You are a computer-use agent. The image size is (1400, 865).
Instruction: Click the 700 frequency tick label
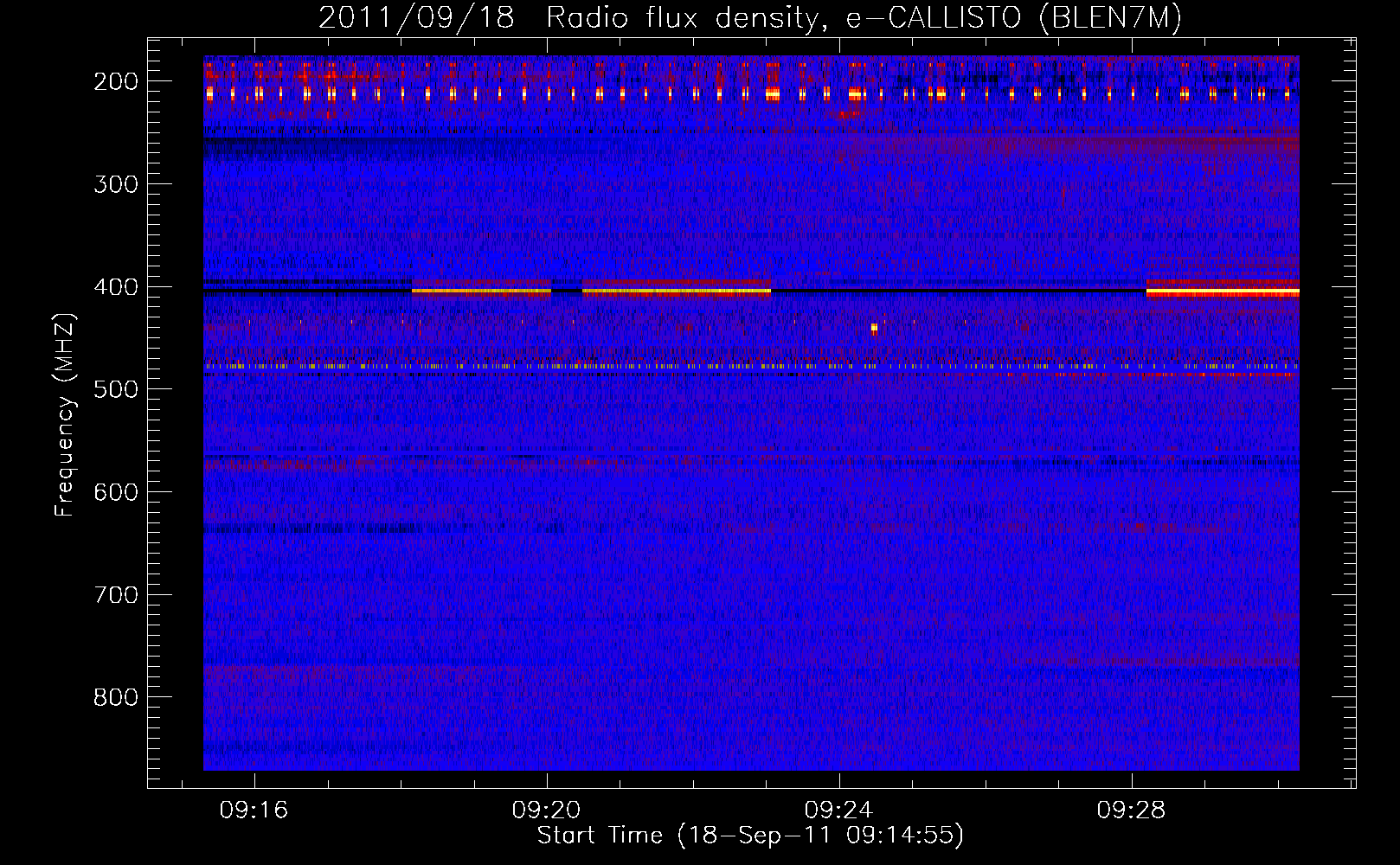click(x=115, y=595)
